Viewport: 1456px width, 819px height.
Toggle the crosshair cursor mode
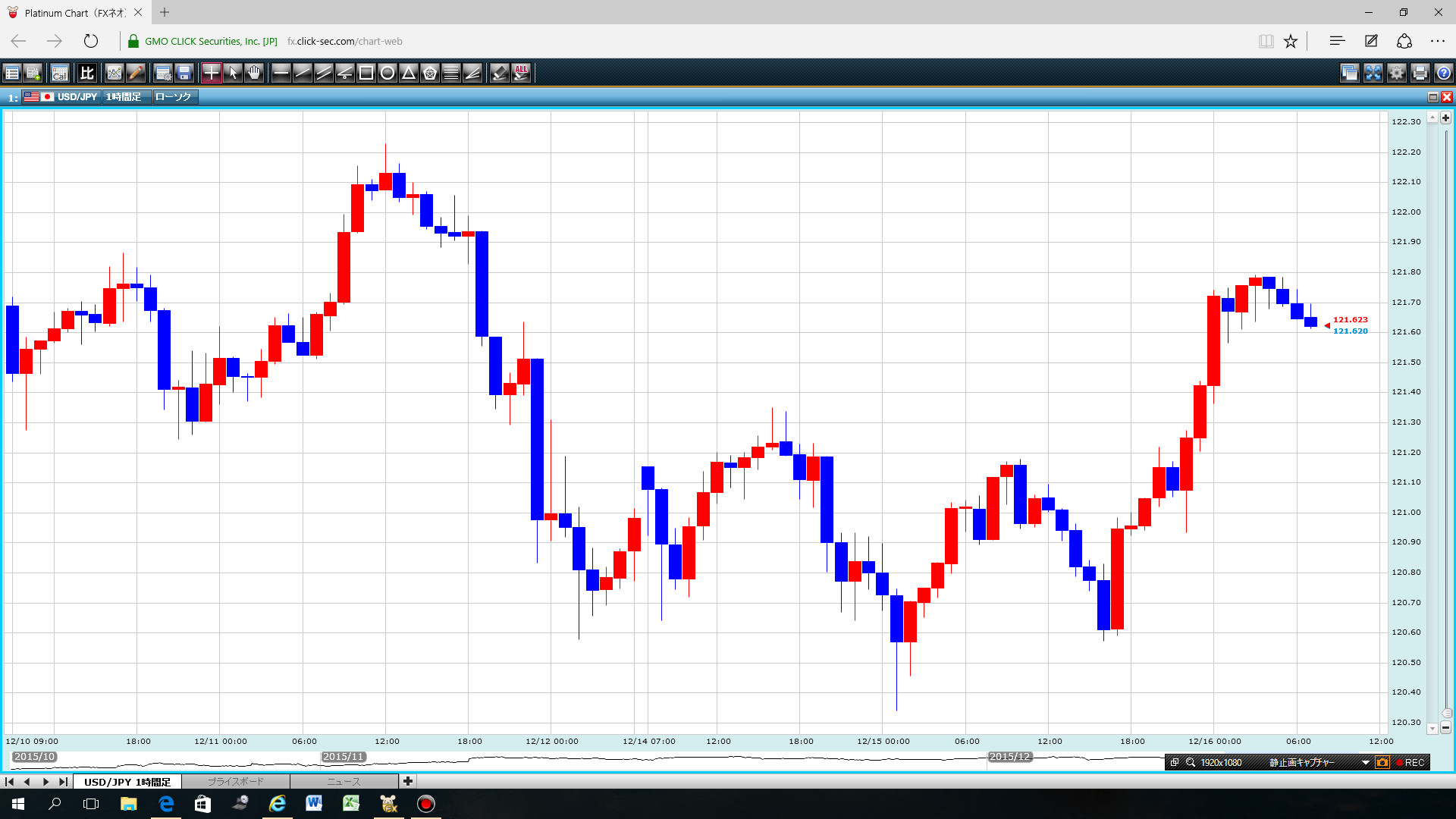212,73
